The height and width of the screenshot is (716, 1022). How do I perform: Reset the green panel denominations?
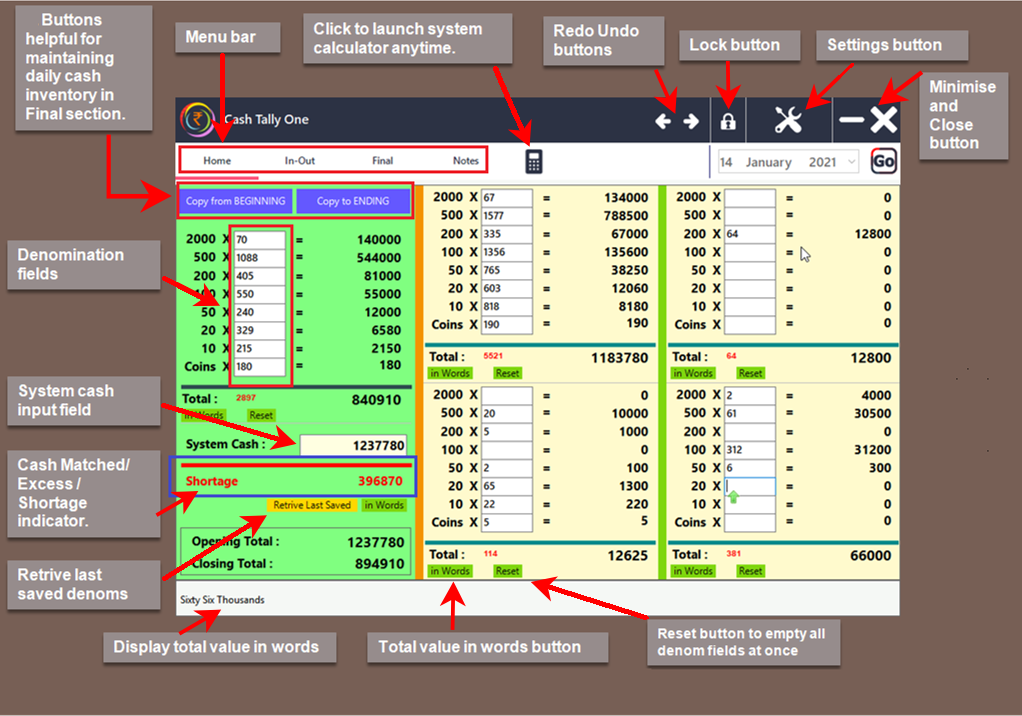coord(261,415)
